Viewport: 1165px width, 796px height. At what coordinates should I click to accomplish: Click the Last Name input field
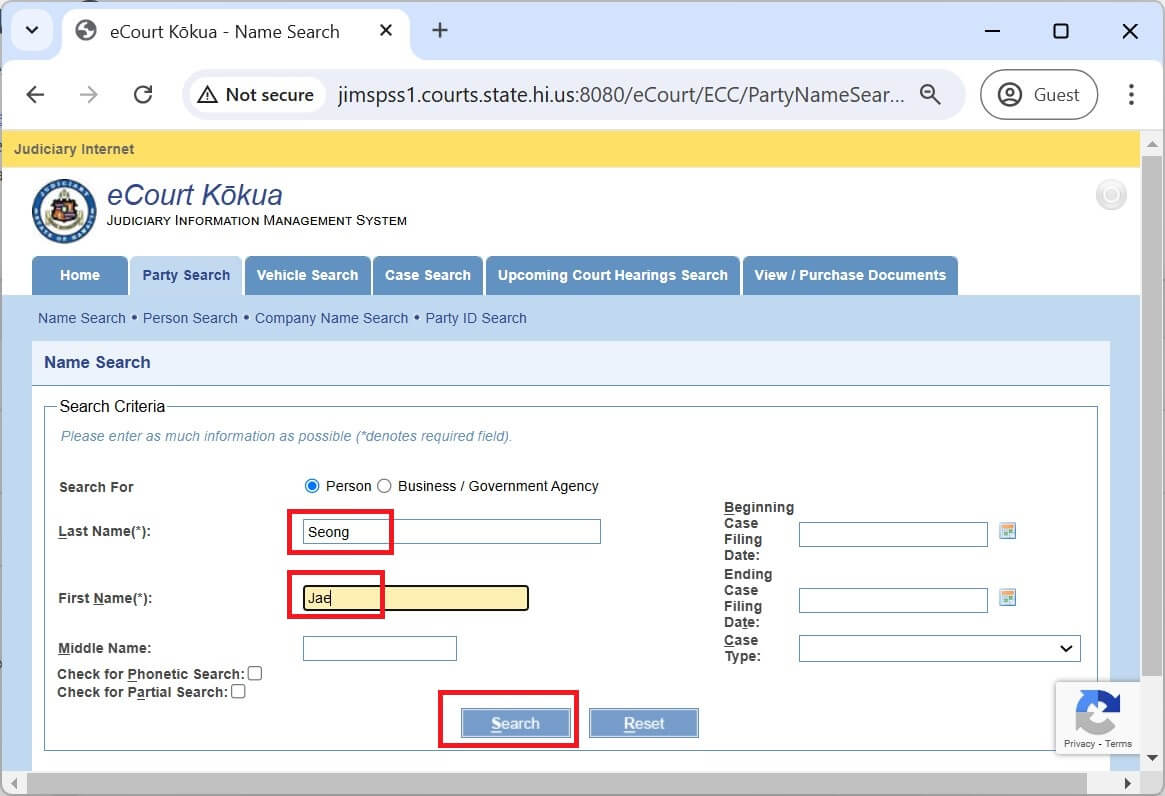click(x=452, y=531)
